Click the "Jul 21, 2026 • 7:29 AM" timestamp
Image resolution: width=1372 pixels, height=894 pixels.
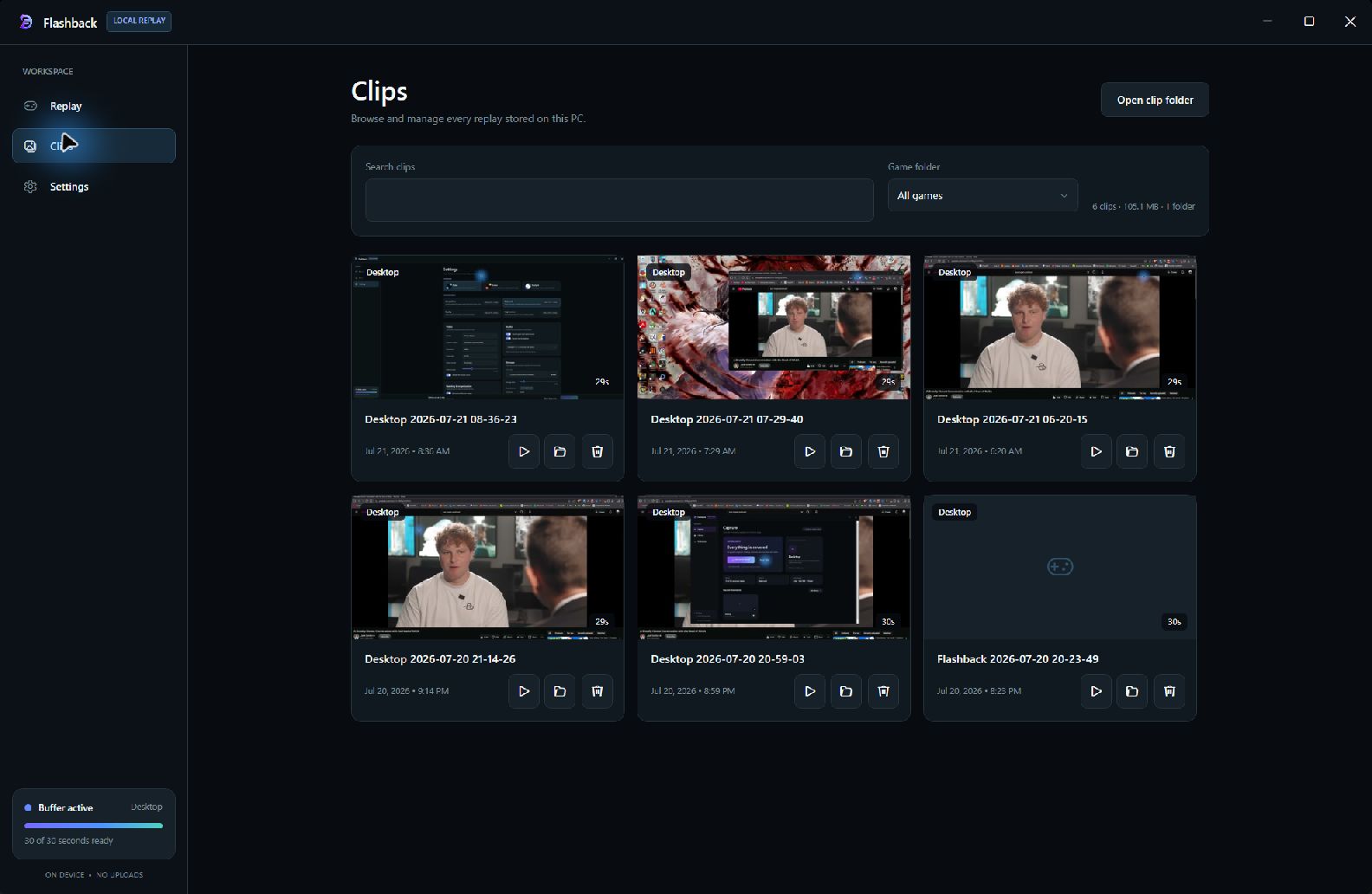693,451
